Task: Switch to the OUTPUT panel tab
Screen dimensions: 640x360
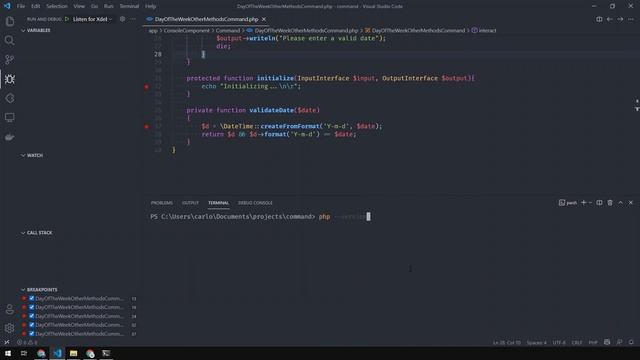Action: click(x=190, y=203)
